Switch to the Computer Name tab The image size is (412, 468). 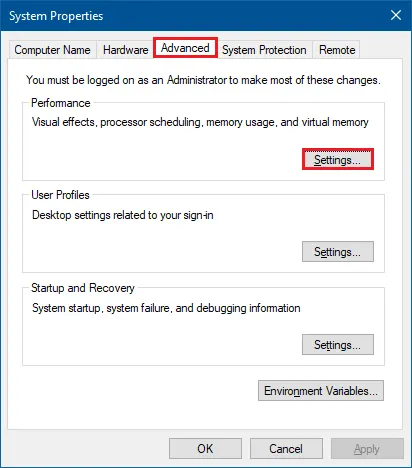52,50
